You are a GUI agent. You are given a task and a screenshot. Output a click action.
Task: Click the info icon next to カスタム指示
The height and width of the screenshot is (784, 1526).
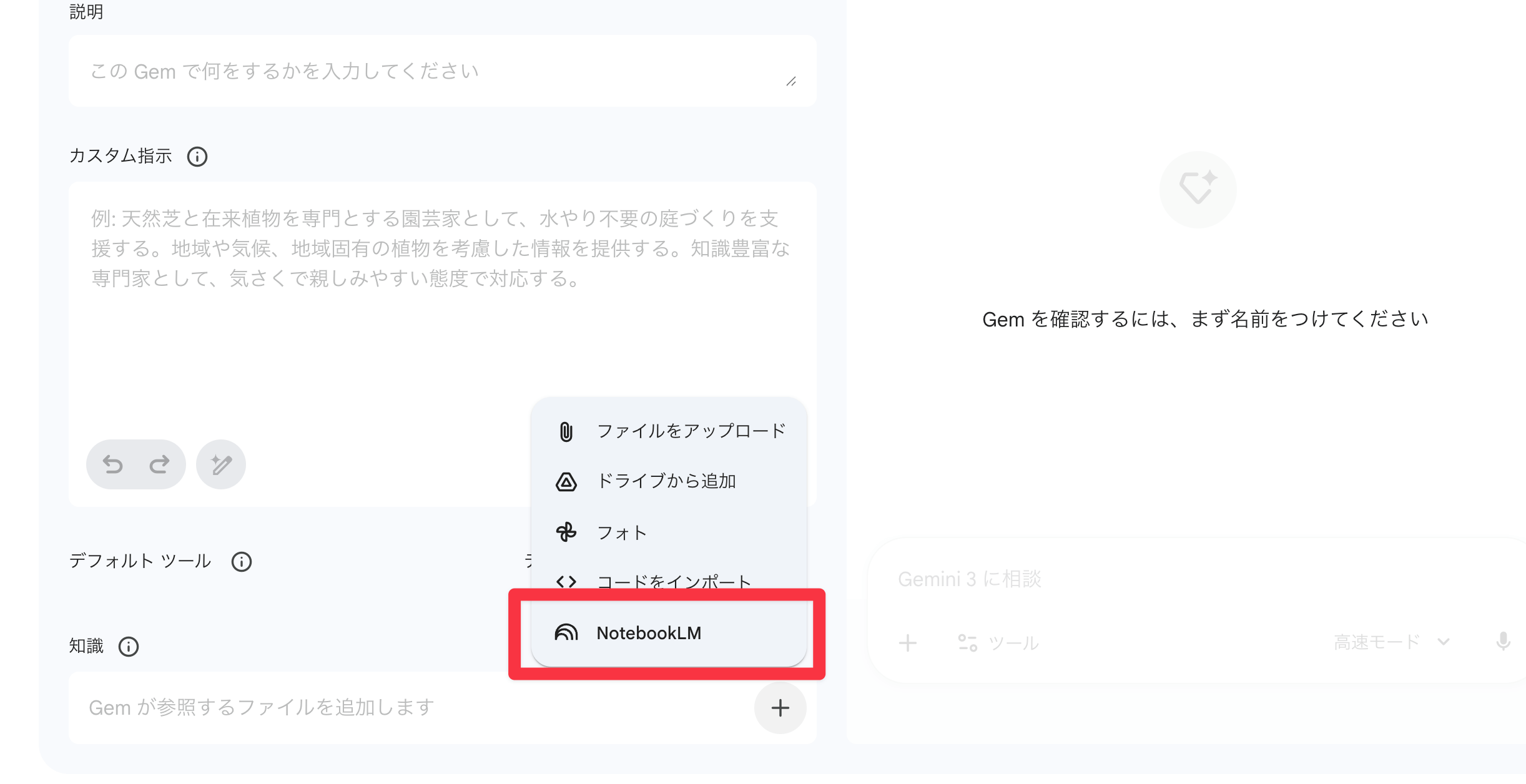click(x=197, y=157)
